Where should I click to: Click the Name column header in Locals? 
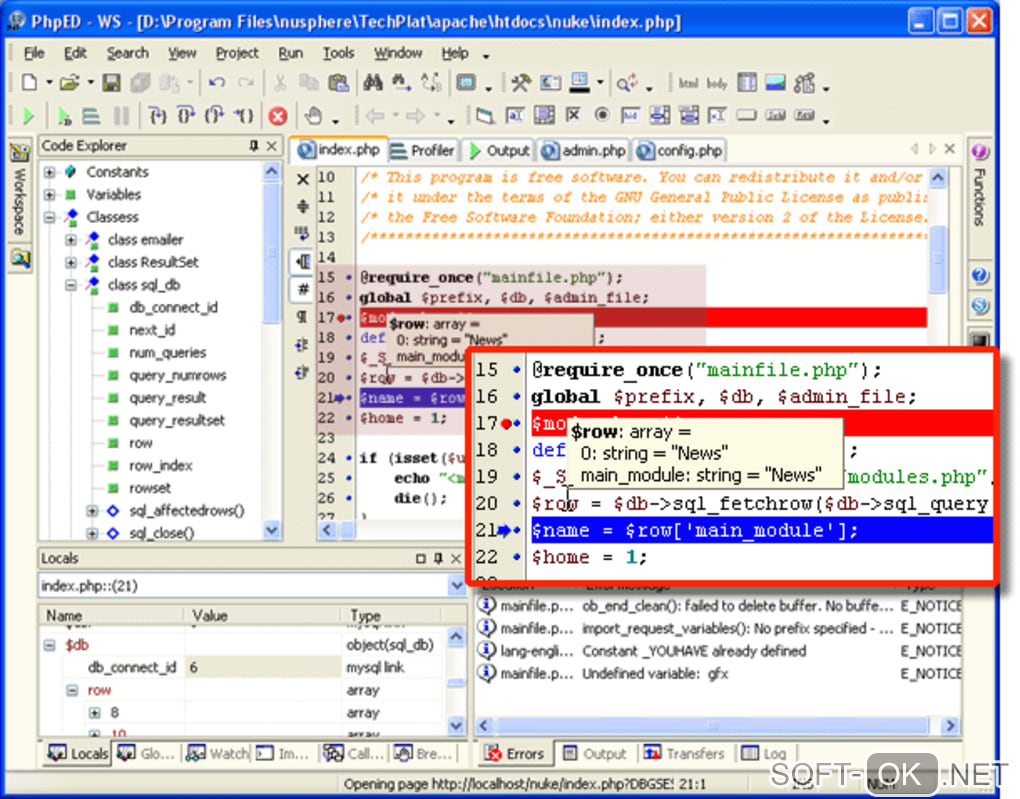(113, 616)
